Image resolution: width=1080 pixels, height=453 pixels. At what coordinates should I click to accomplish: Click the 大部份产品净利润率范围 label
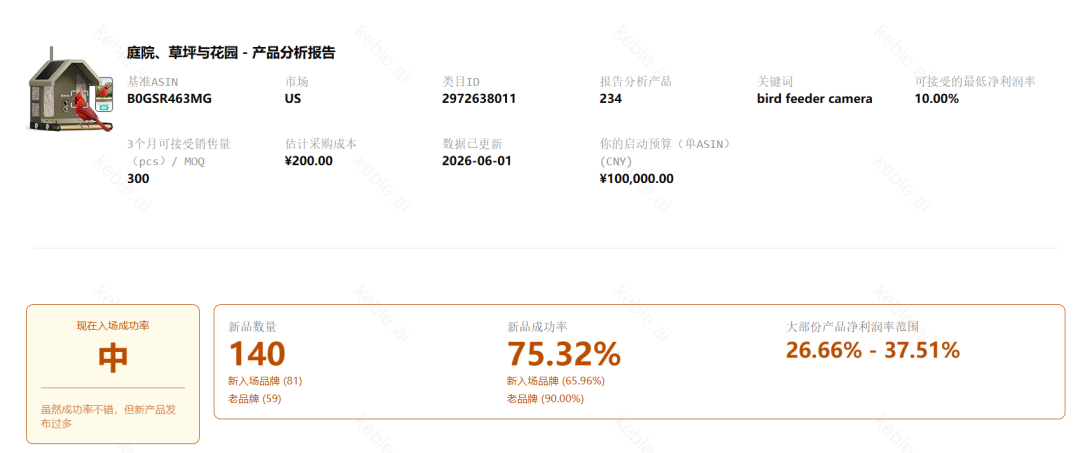coord(853,327)
